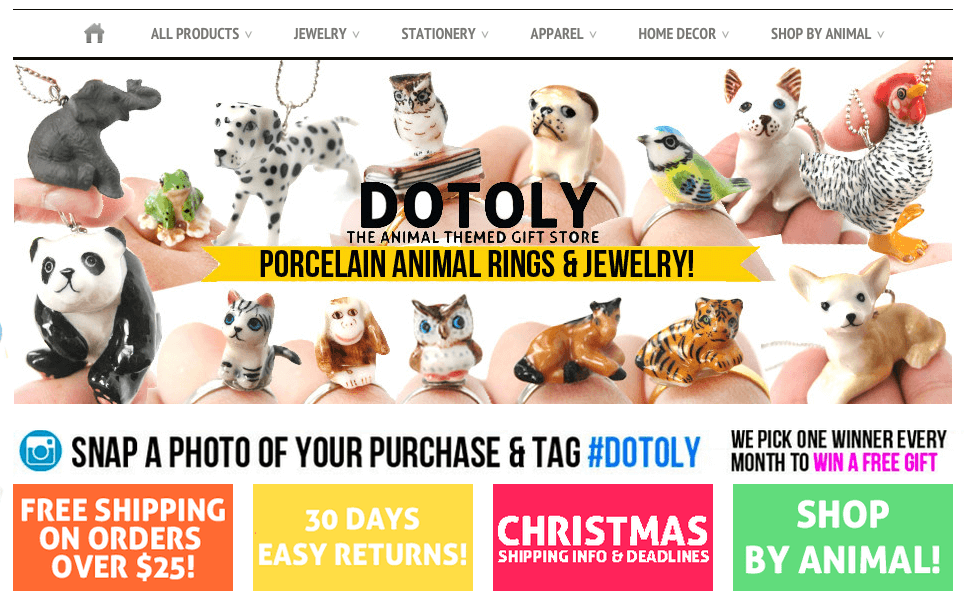Open the All Products menu label
The width and height of the screenshot is (965, 601).
[x=195, y=34]
